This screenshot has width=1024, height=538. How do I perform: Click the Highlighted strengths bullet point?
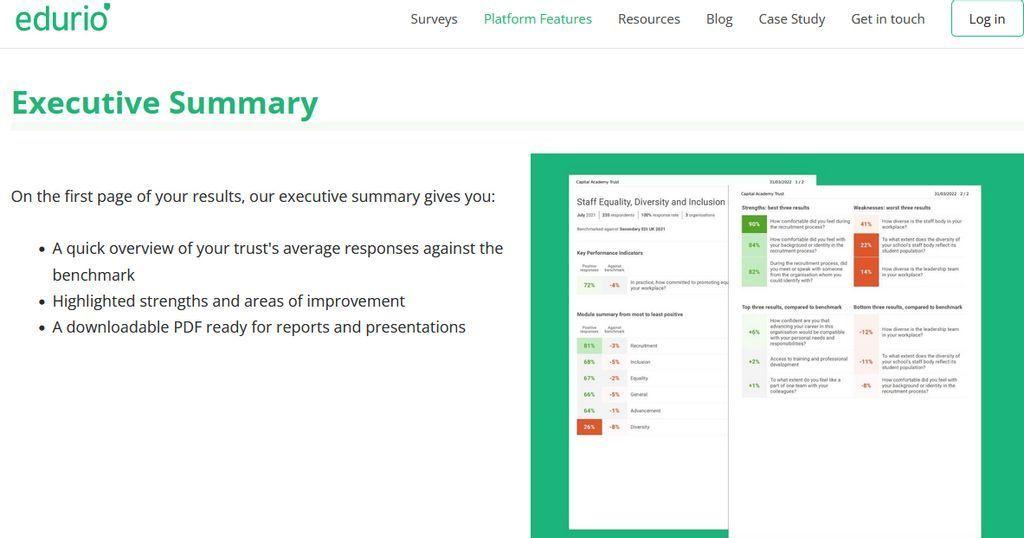[x=229, y=301]
